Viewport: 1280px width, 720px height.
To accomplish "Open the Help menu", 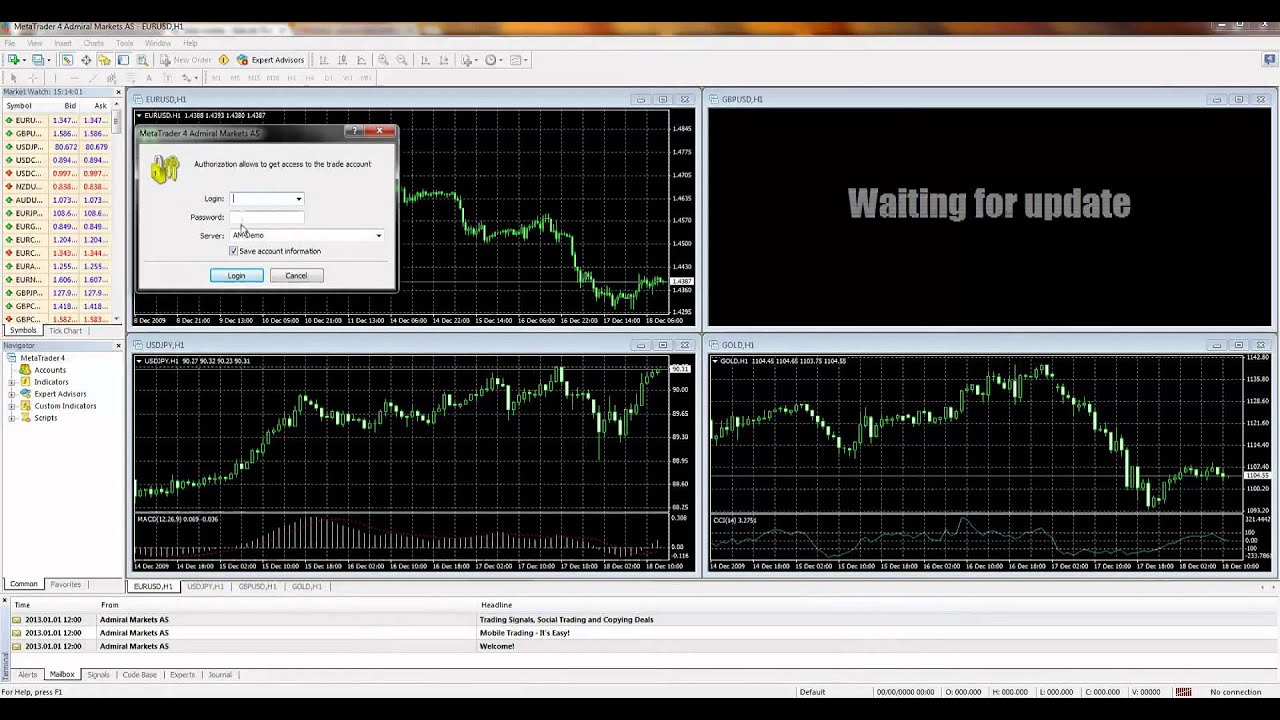I will tap(190, 43).
